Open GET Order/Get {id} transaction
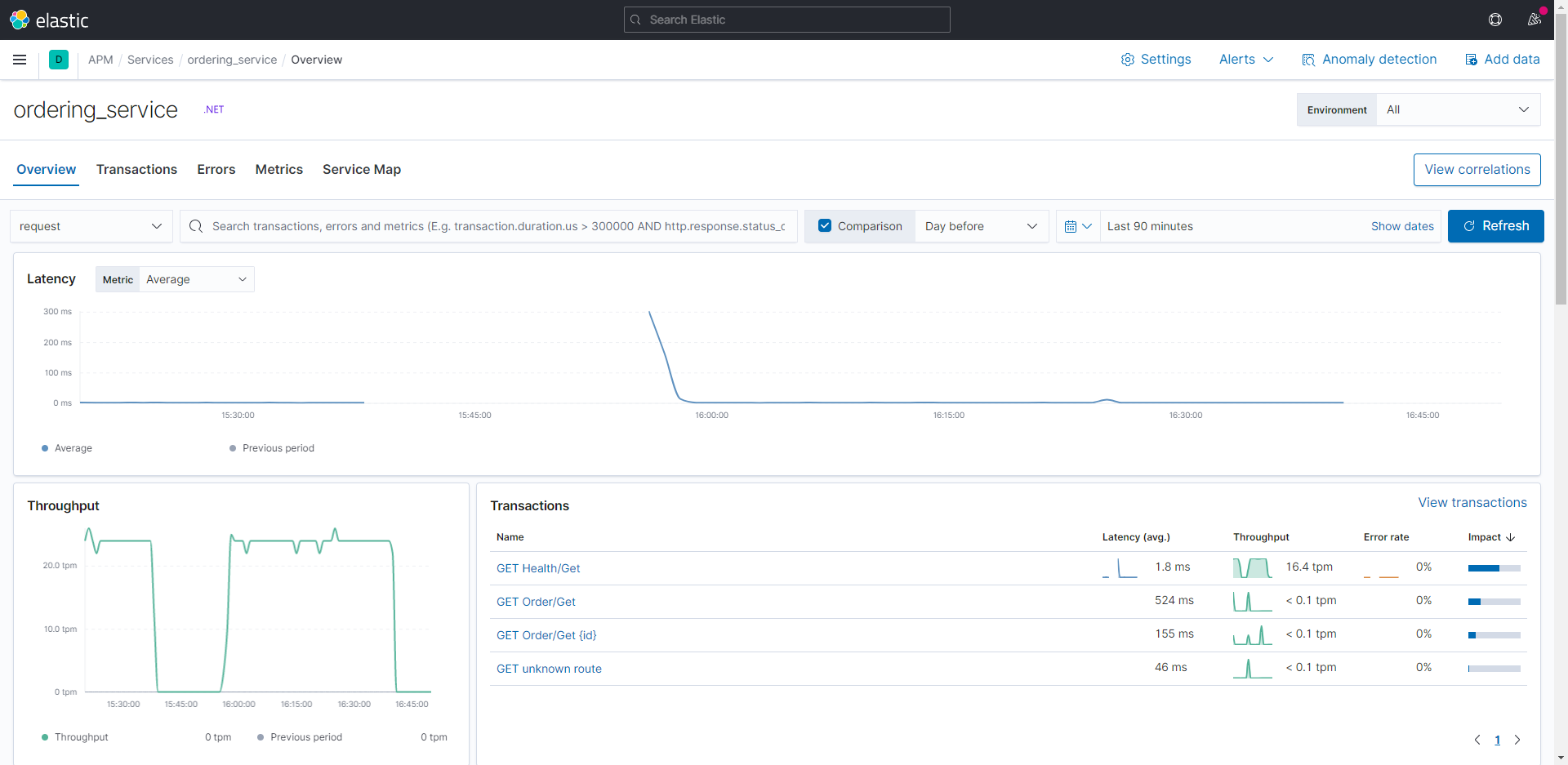This screenshot has height=765, width=1568. coord(546,635)
